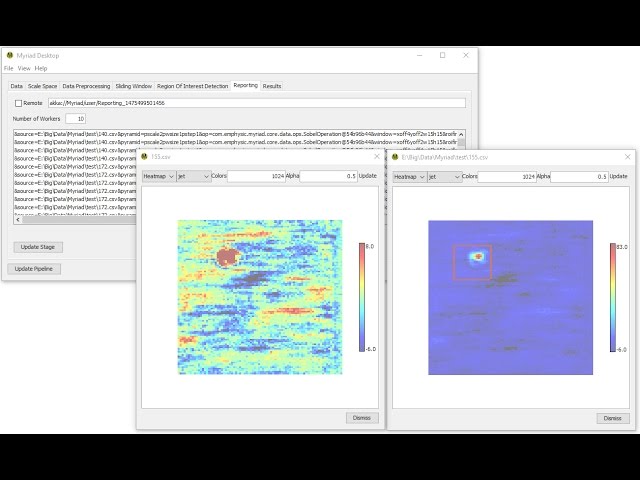Close the 155.csv heatmap window
This screenshot has width=640, height=480.
377,156
